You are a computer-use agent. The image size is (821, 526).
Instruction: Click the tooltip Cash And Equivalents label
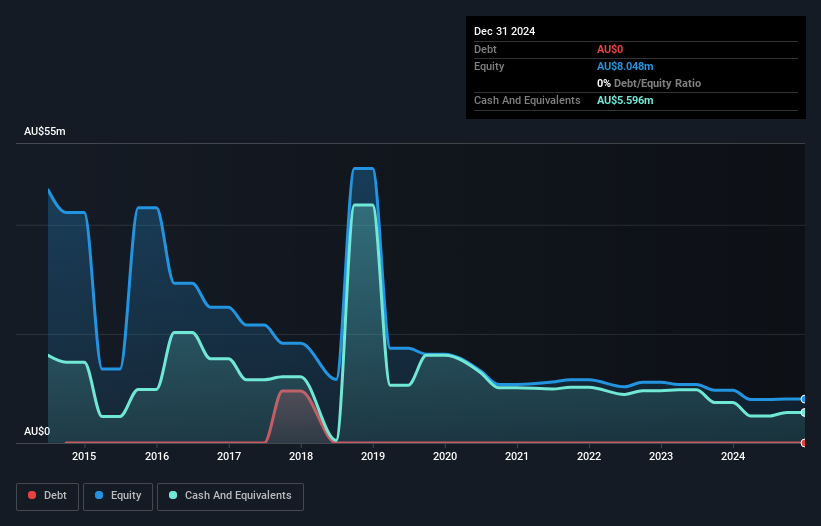pyautogui.click(x=527, y=100)
